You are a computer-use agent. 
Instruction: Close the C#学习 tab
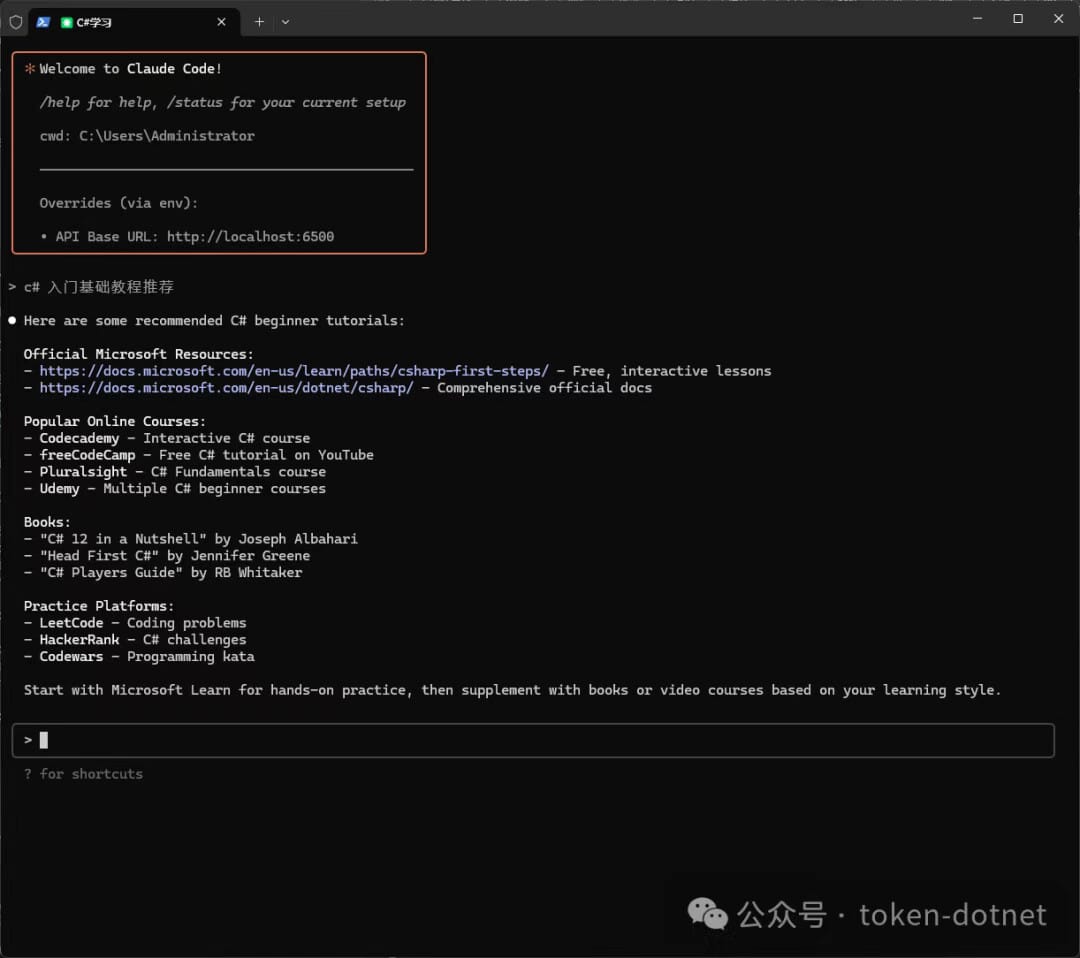pos(221,22)
